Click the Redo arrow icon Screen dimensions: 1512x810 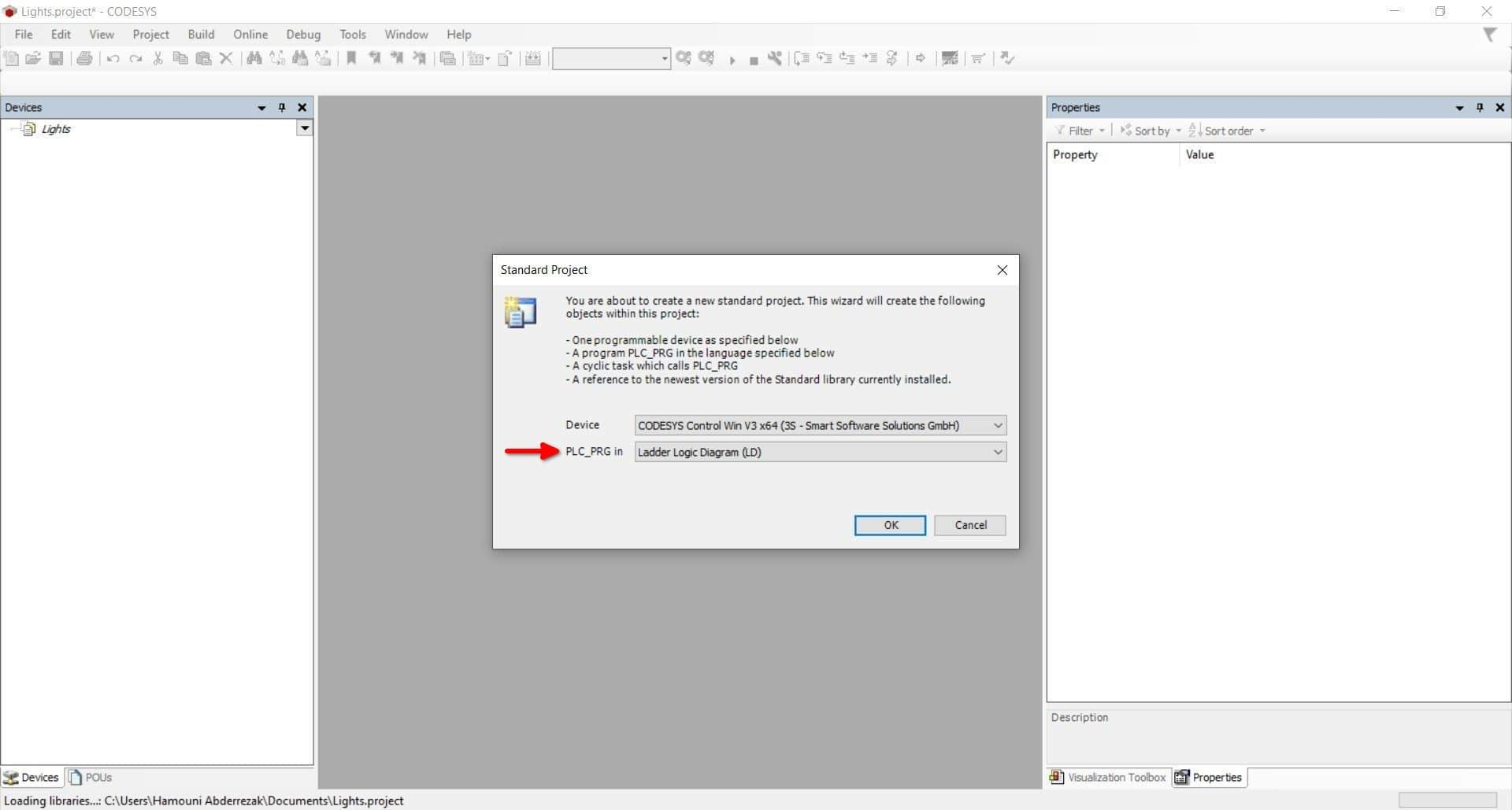pos(135,58)
